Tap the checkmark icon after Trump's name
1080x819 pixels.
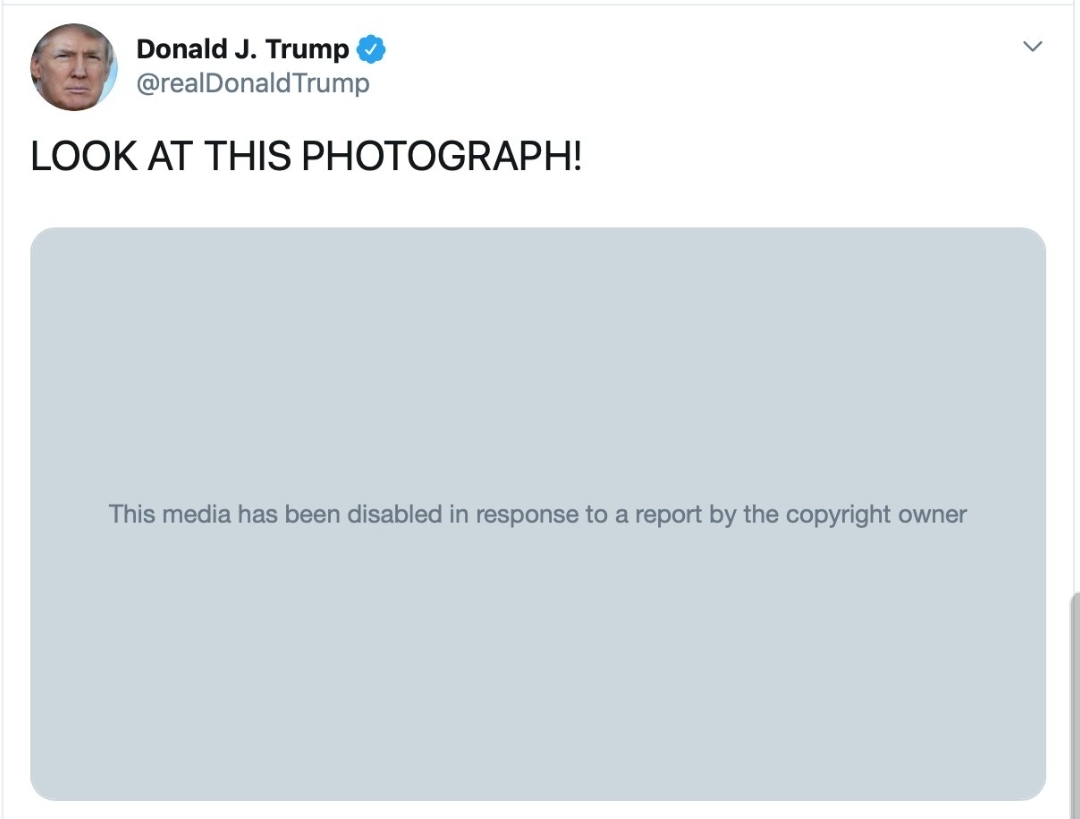click(x=372, y=48)
